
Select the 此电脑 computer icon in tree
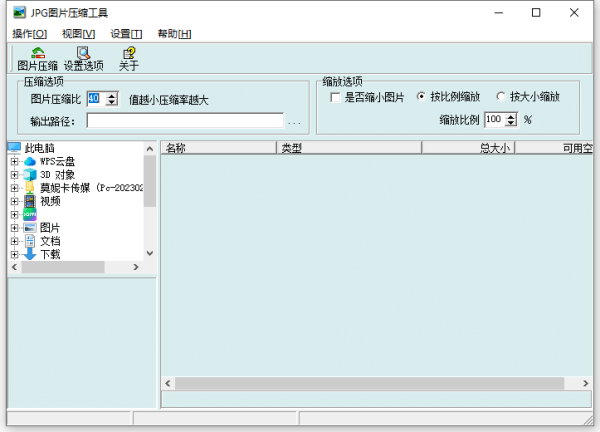pos(14,147)
